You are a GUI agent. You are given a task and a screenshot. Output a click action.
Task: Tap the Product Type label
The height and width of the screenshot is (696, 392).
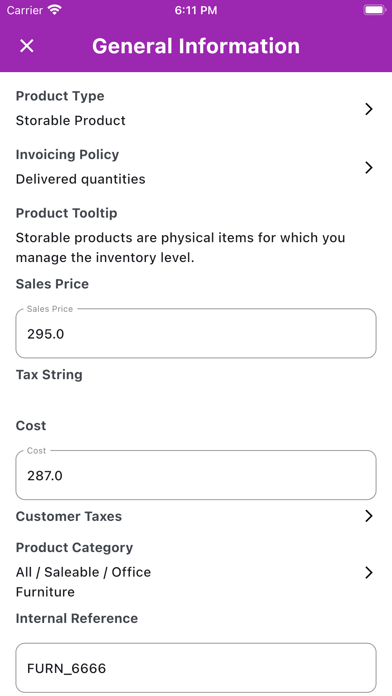(60, 96)
